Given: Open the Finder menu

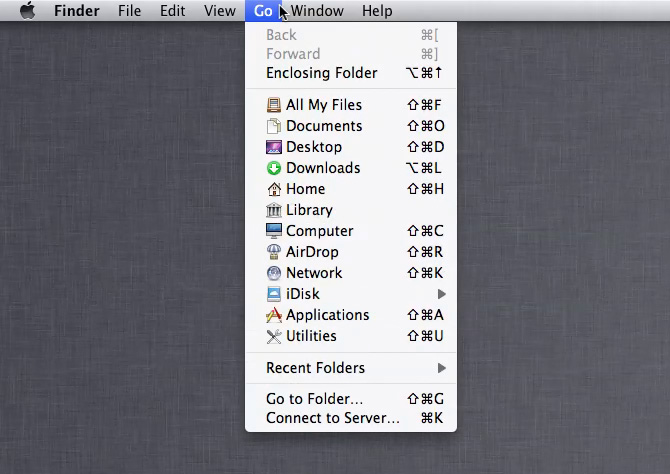Looking at the screenshot, I should (76, 11).
